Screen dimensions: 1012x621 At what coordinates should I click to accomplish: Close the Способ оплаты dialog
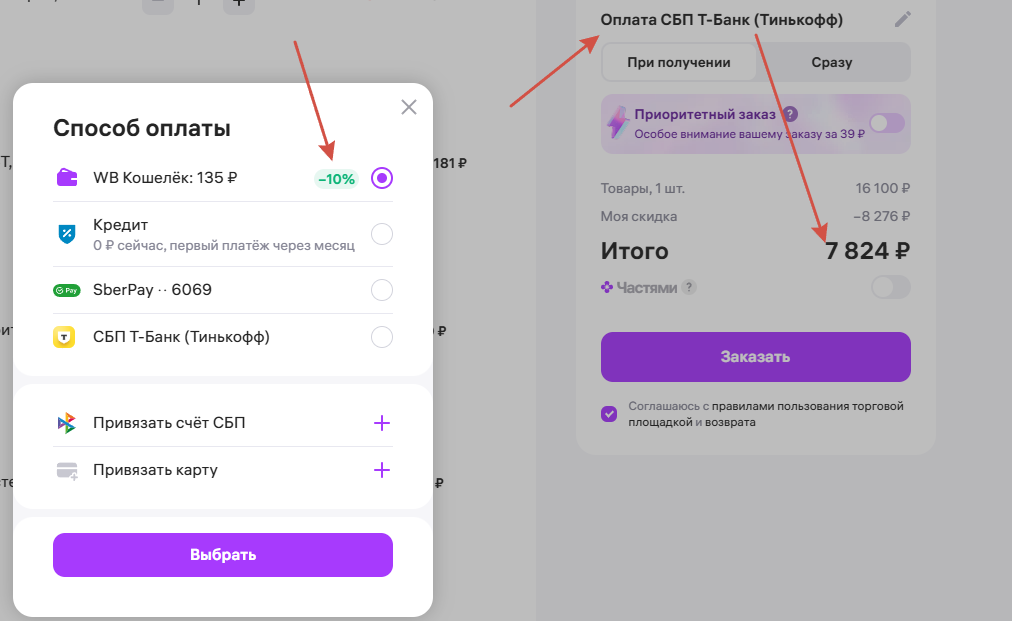(x=408, y=107)
